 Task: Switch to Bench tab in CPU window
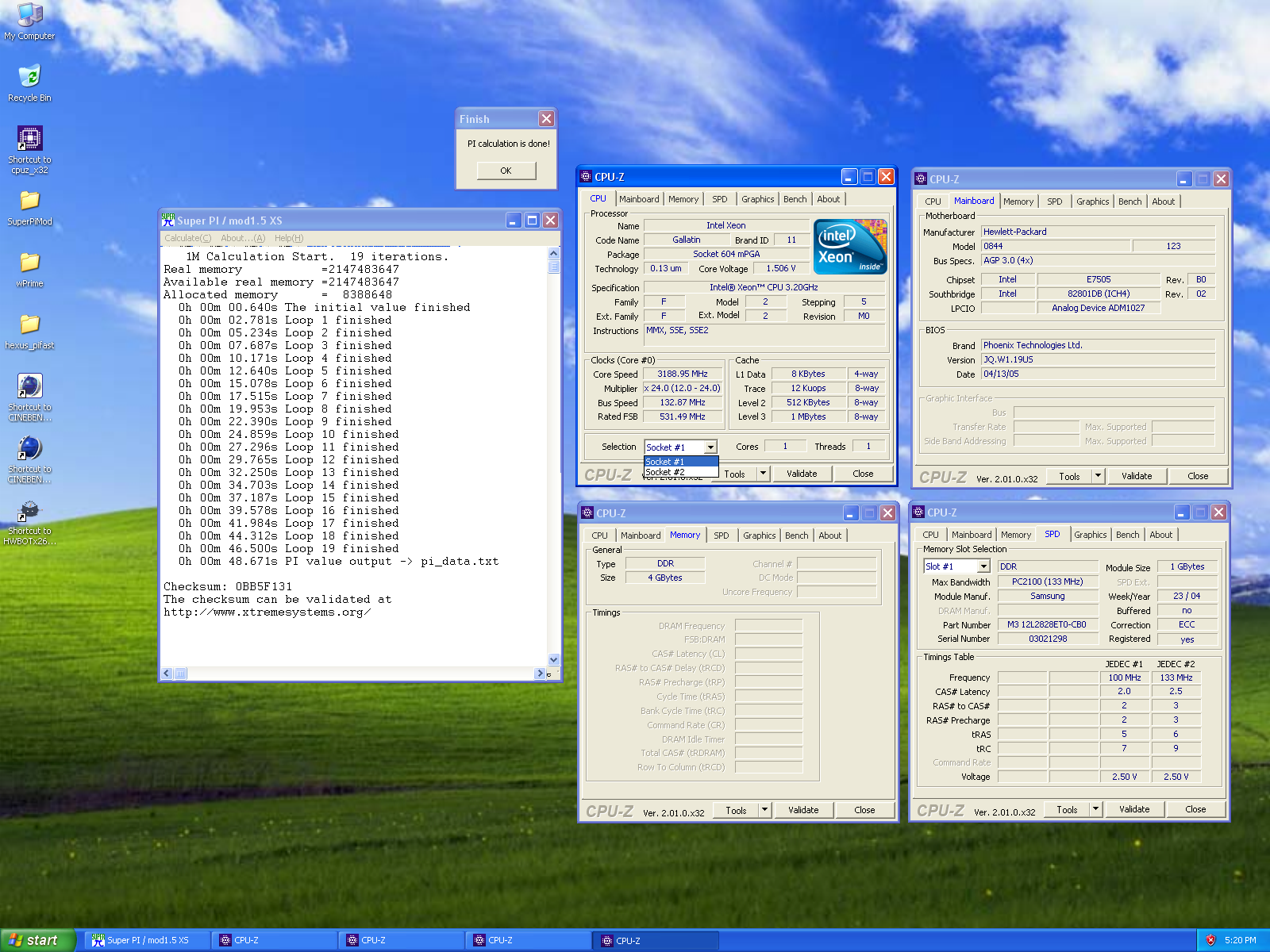[795, 199]
